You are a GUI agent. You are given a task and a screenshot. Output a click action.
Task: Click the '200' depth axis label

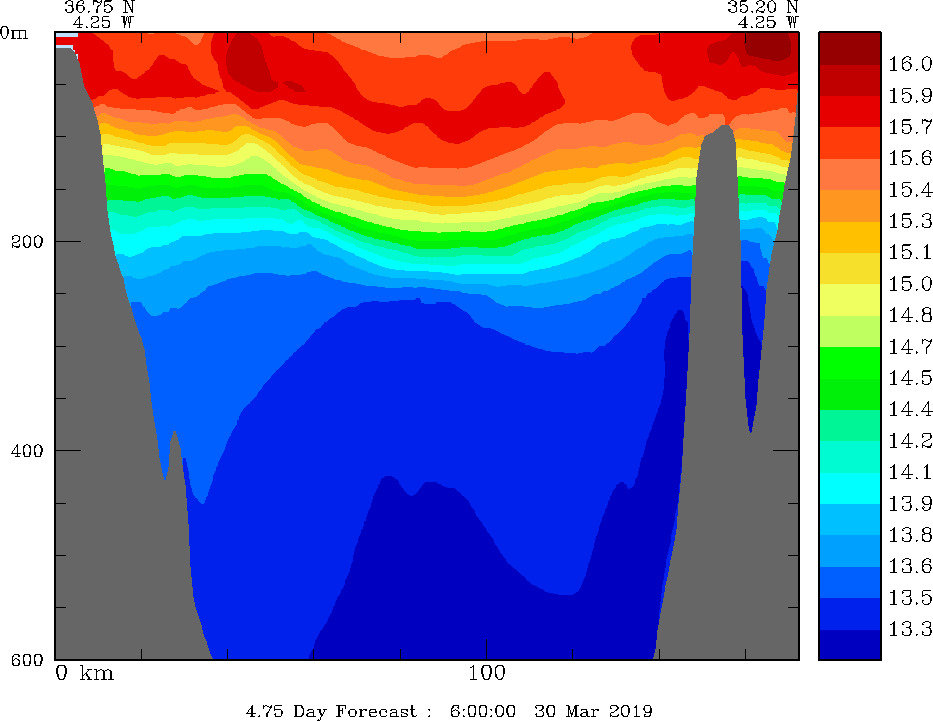[x=27, y=242]
